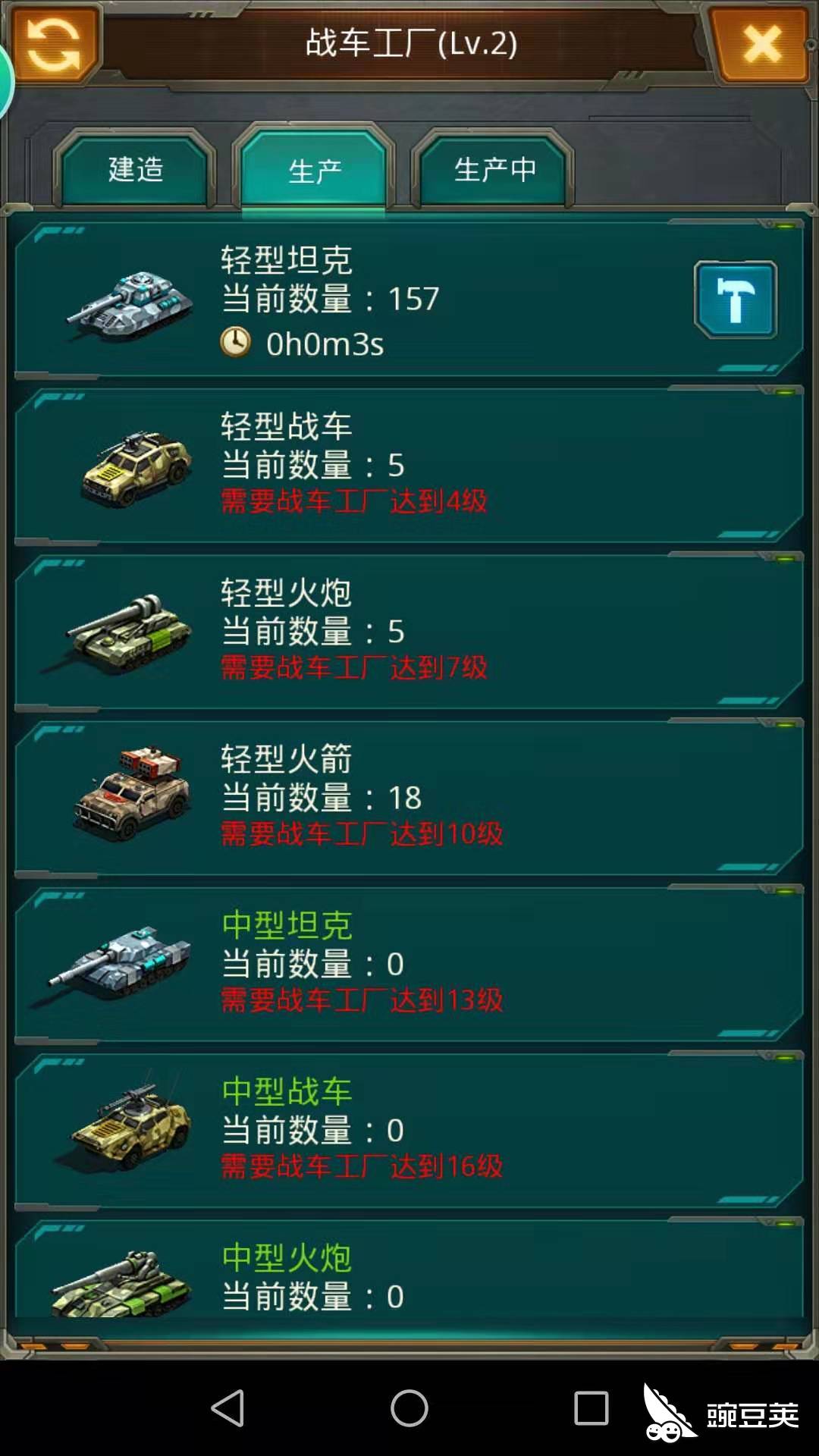The height and width of the screenshot is (1456, 819).
Task: Click the clock icon beside 0h0m3s
Action: pyautogui.click(x=235, y=343)
